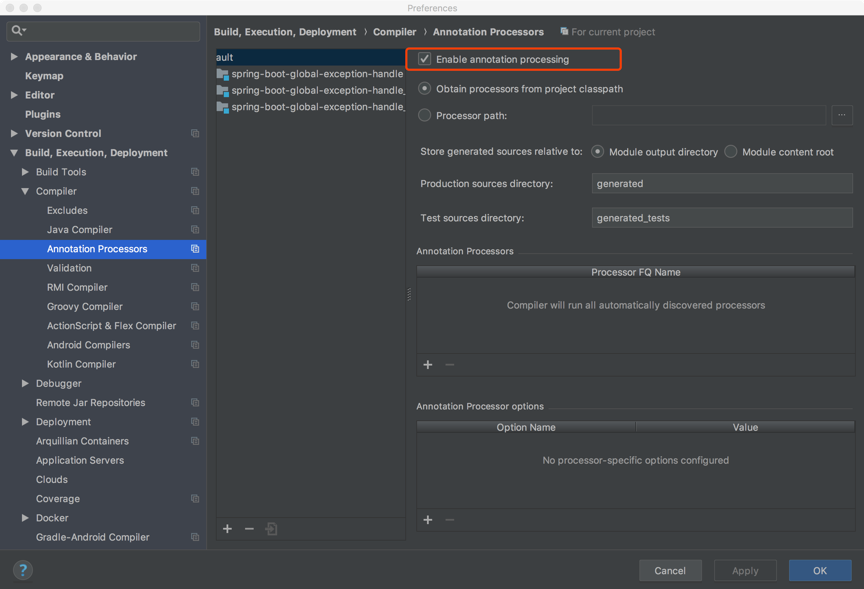Screen dimensions: 864x589
Task: Collapse the Build, Execution, Deployment section
Action: point(14,153)
